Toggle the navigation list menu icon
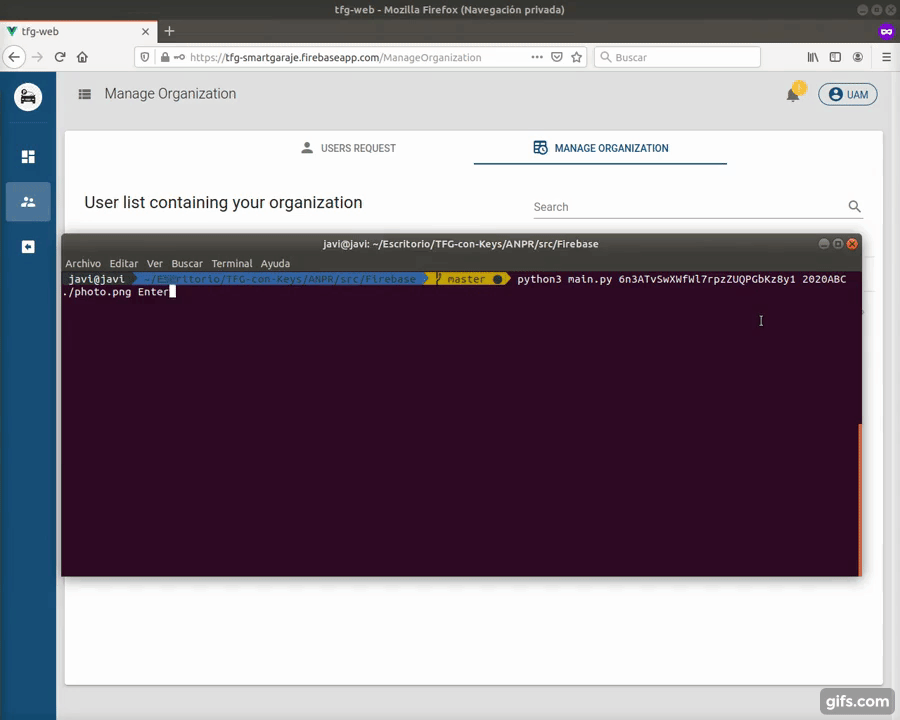The image size is (900, 720). tap(85, 94)
